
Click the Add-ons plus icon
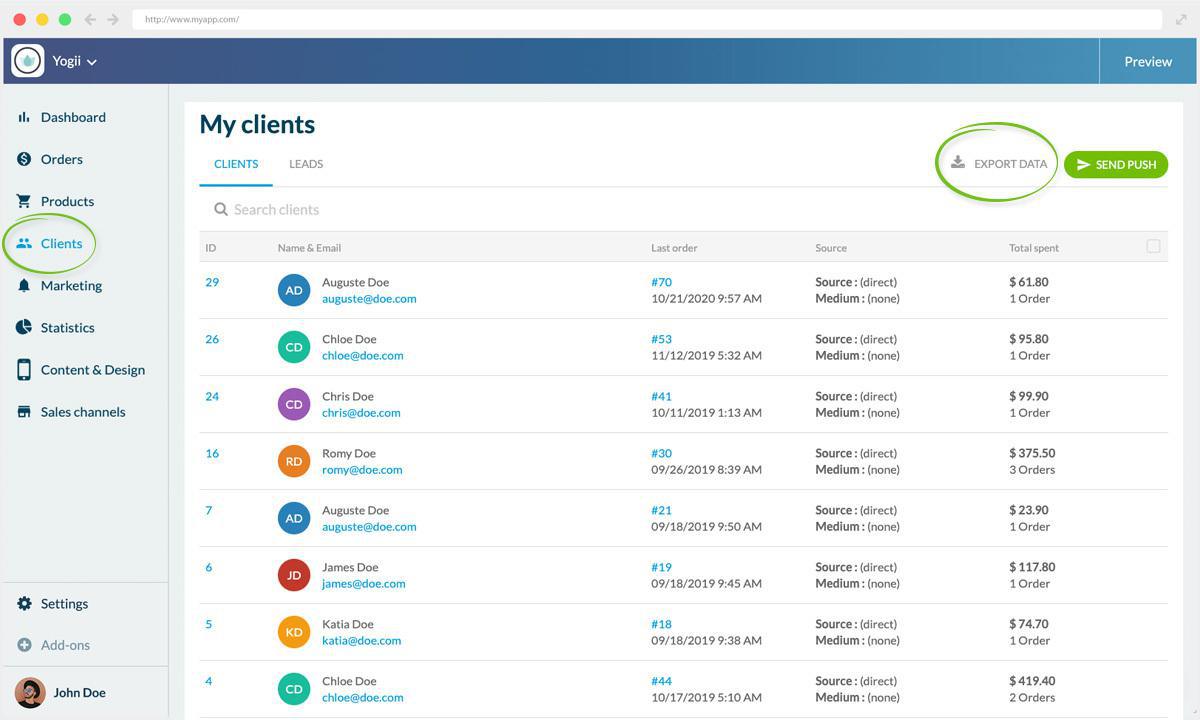click(x=24, y=645)
